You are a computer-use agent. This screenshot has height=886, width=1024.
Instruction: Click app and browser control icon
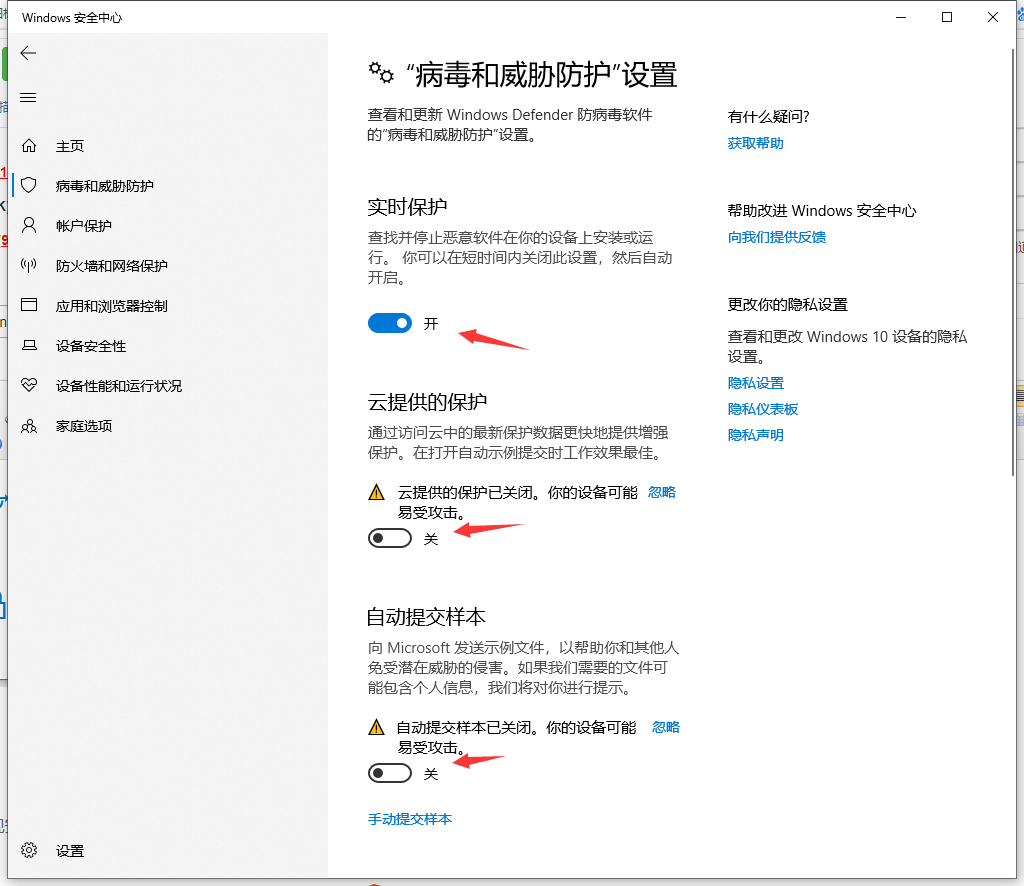coord(29,306)
